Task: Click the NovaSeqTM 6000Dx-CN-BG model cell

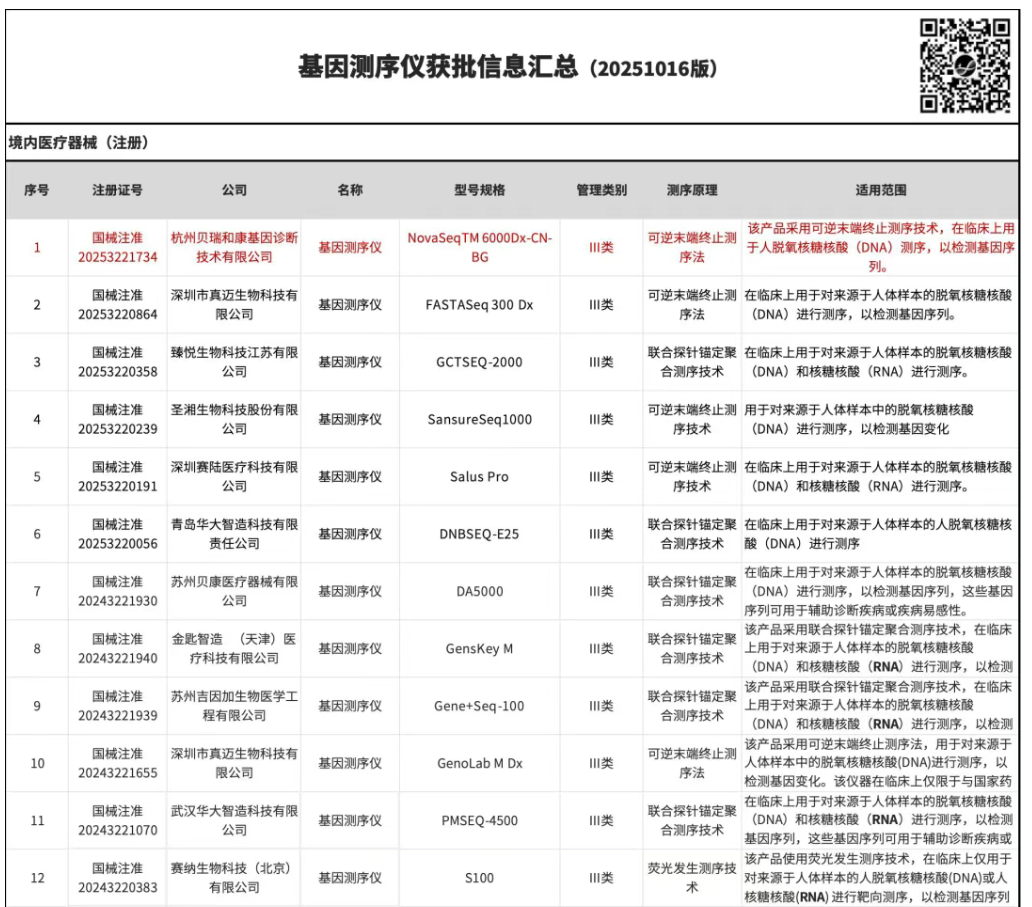Action: click(479, 247)
